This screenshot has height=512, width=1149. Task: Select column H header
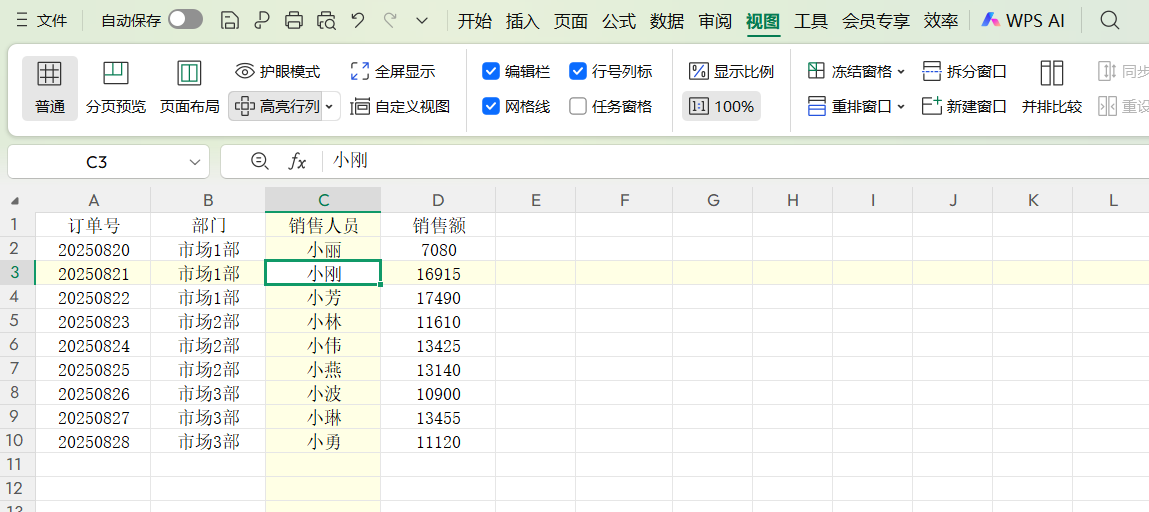click(792, 200)
